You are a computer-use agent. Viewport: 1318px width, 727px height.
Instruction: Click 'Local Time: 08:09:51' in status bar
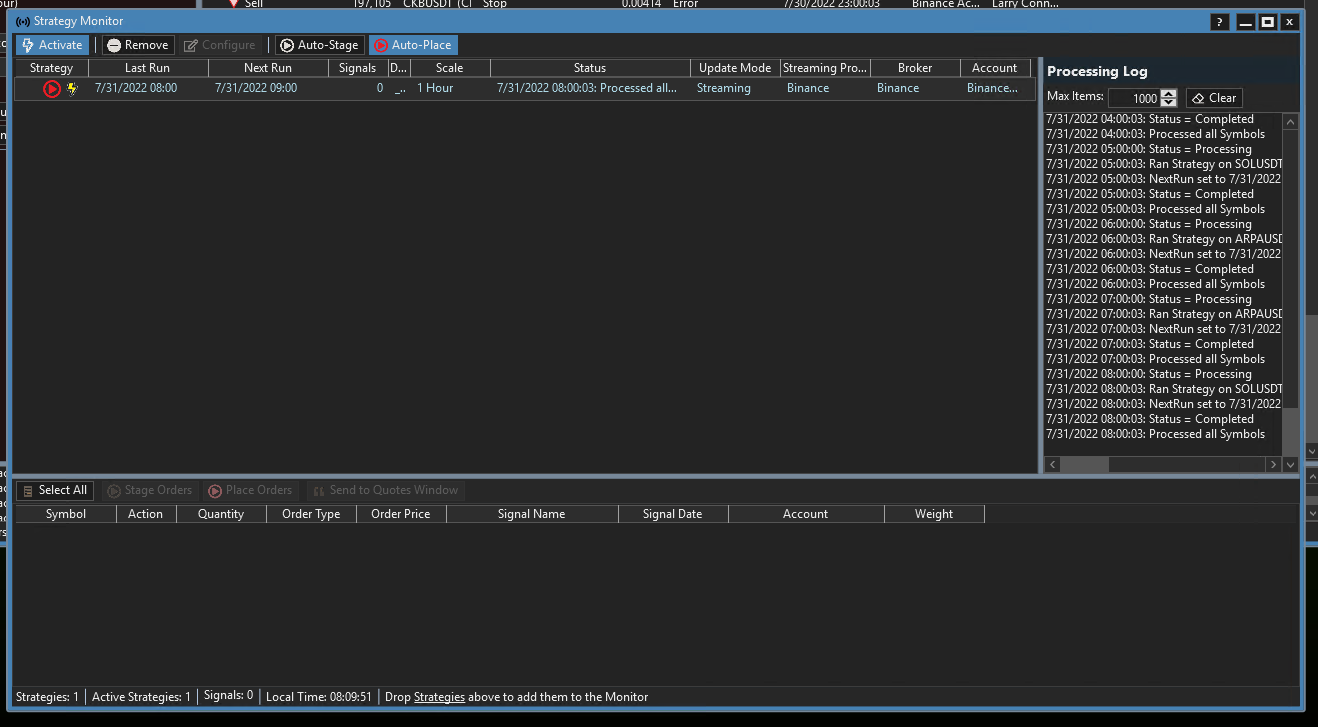[x=319, y=697]
